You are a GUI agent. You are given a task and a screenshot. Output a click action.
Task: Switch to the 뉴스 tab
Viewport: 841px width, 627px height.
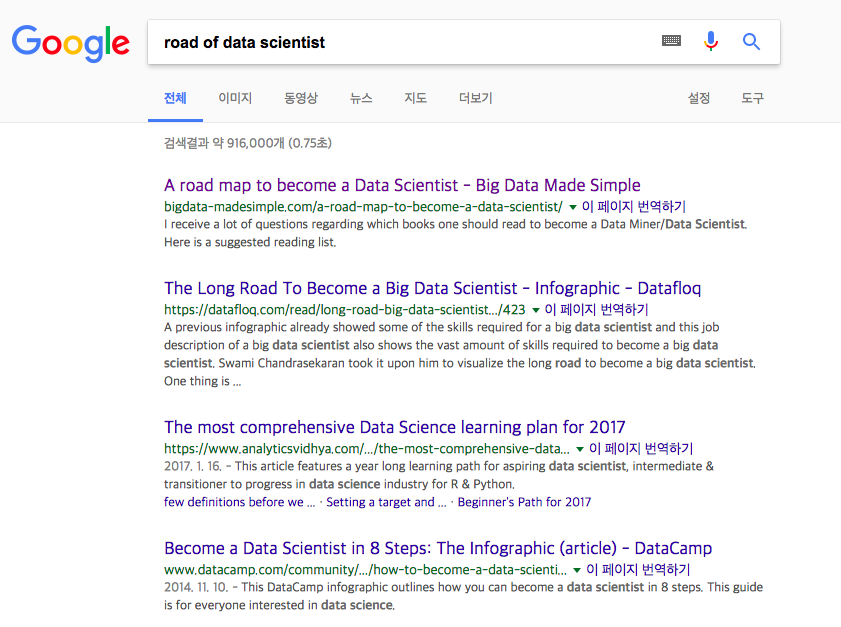pyautogui.click(x=361, y=98)
